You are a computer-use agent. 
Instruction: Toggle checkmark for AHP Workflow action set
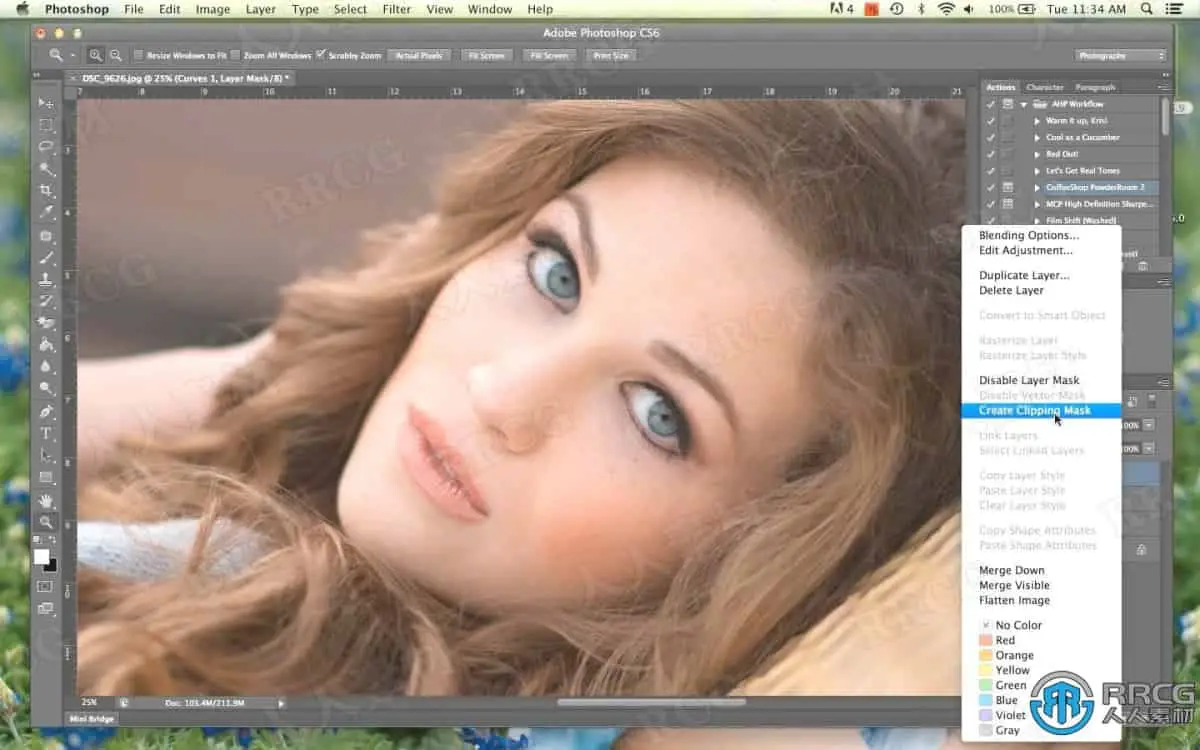(x=991, y=104)
